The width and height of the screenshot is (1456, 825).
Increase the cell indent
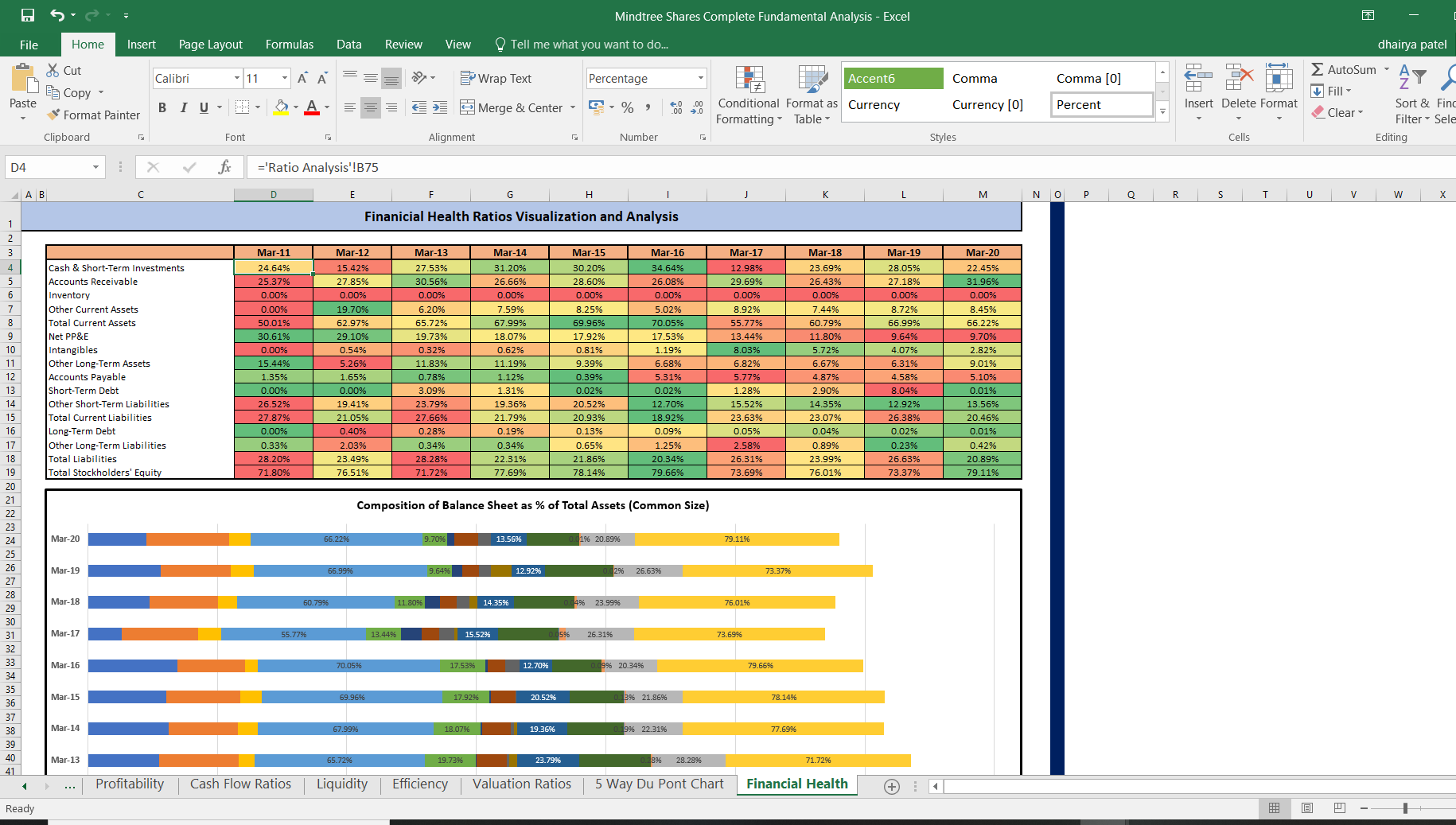click(440, 107)
